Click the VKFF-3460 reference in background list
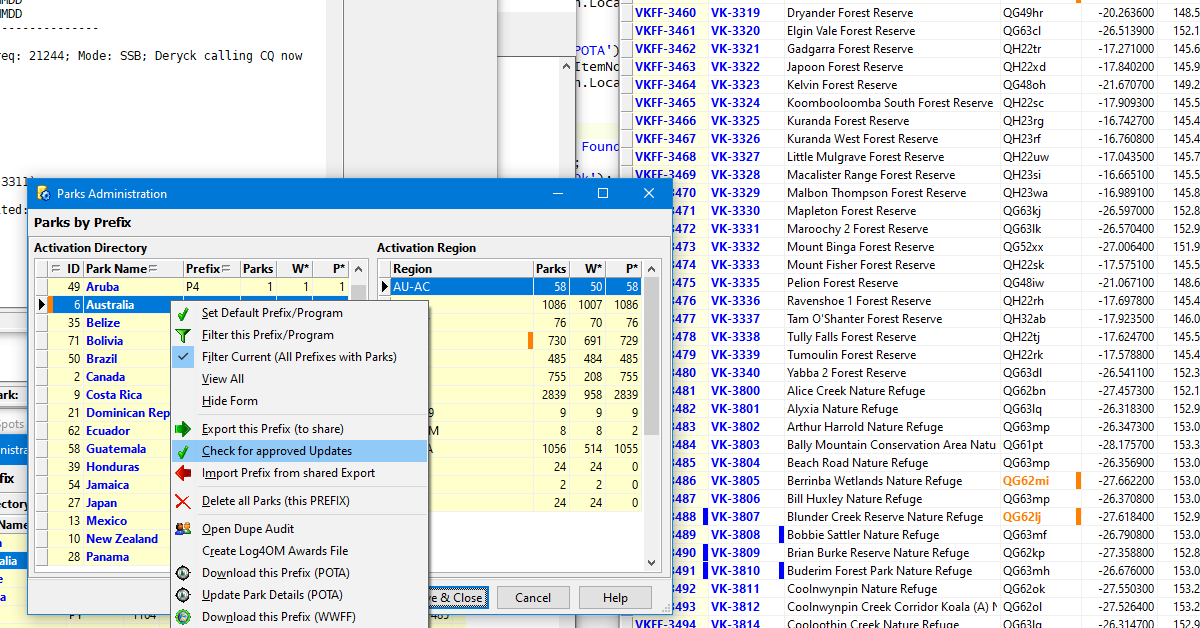1200x628 pixels. pos(665,13)
